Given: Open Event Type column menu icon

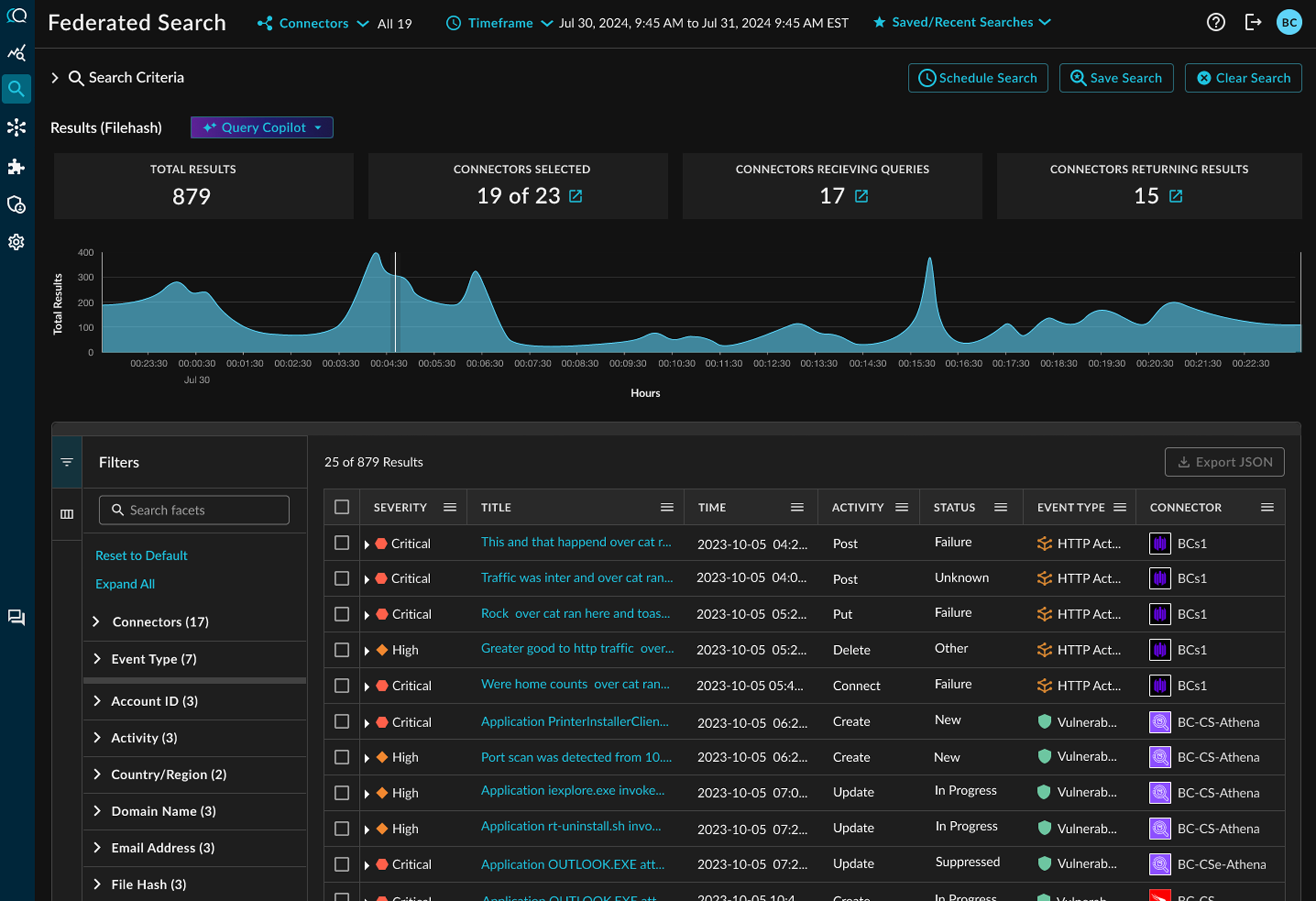Looking at the screenshot, I should click(x=1119, y=507).
